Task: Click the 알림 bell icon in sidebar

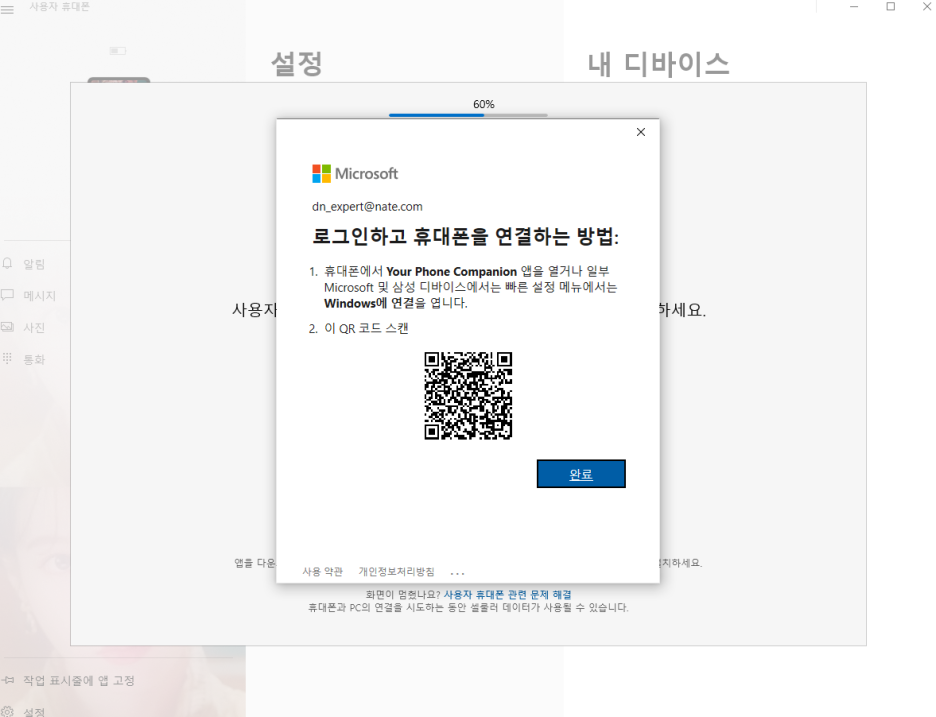Action: [x=7, y=263]
